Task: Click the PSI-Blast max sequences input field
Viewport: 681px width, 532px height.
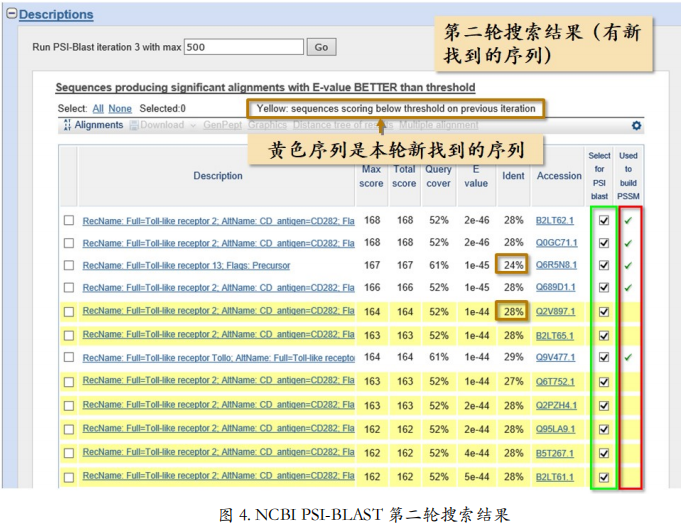Action: click(x=244, y=47)
